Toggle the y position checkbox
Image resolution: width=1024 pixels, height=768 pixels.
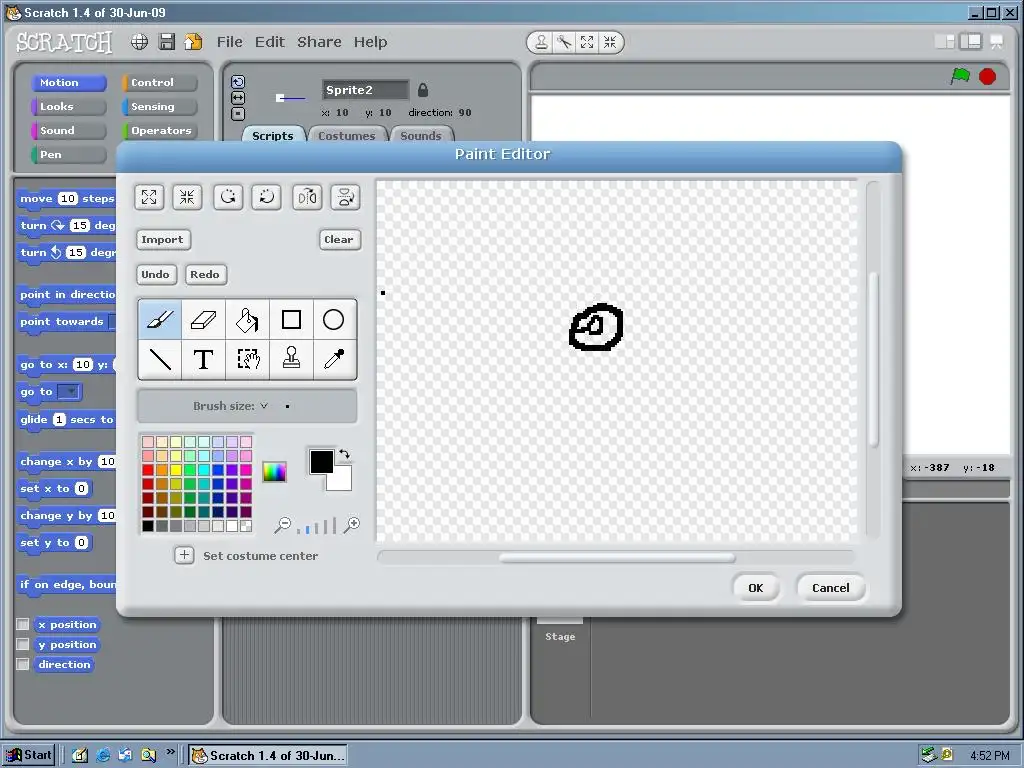tap(23, 645)
